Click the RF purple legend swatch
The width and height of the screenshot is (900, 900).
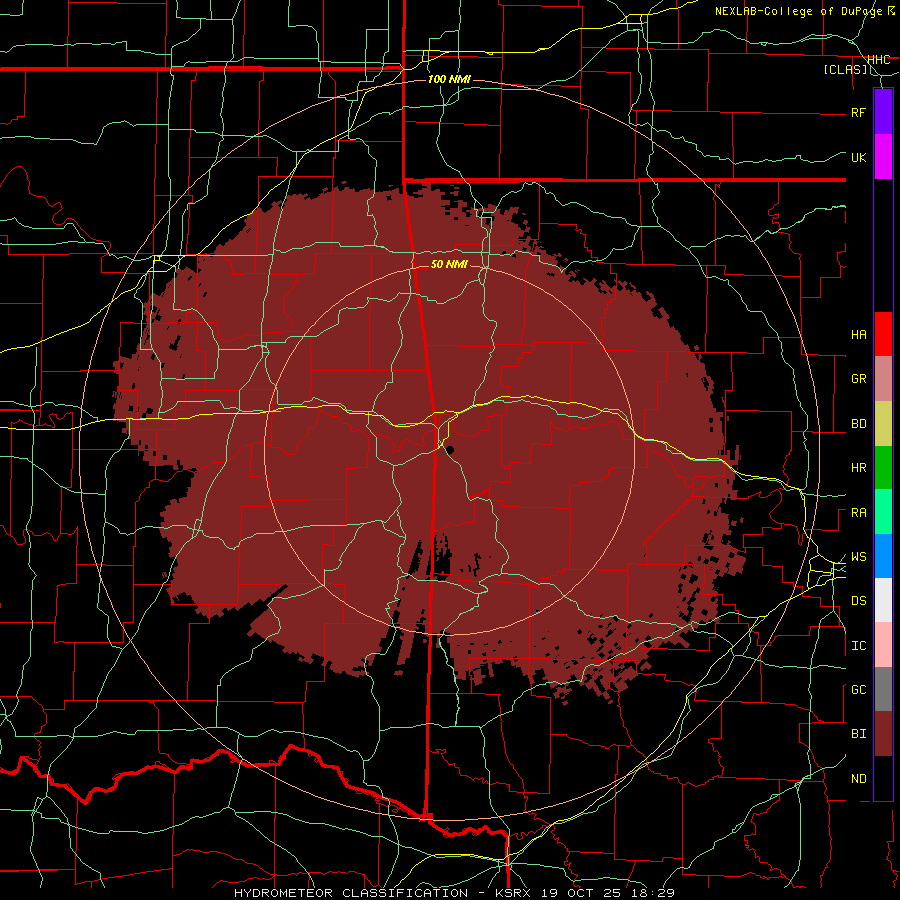coord(883,112)
